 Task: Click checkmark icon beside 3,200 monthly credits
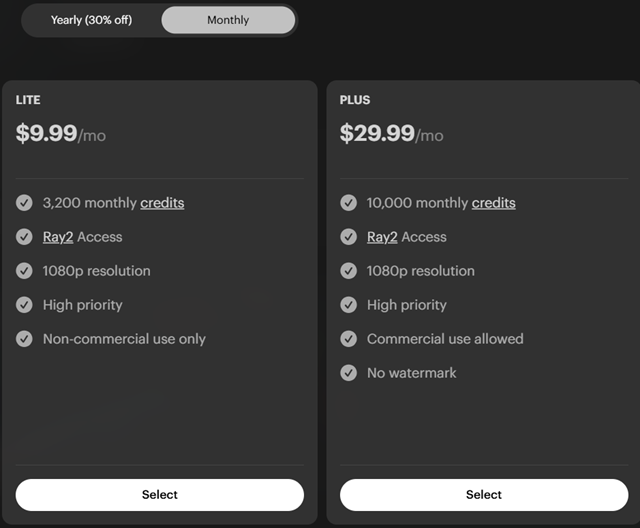coord(25,203)
